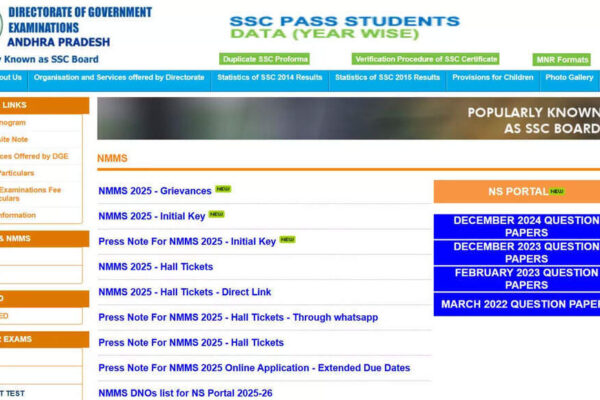Image resolution: width=600 pixels, height=400 pixels.
Task: Click the New badge next to NMMS 2025 - Initial Key
Action: (x=216, y=214)
